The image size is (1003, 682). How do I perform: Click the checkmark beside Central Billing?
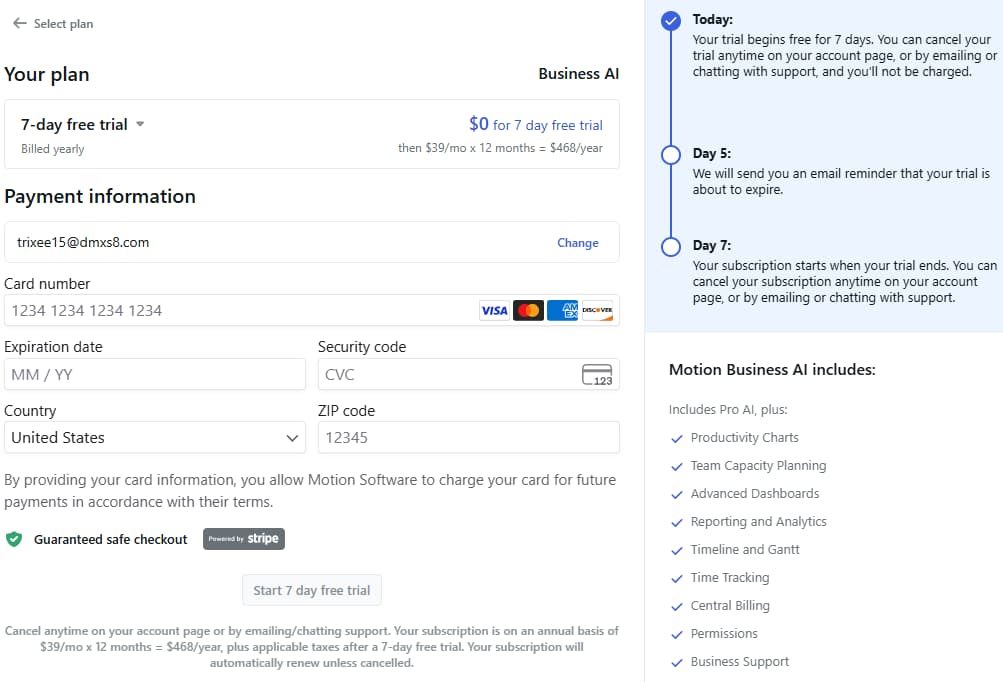point(677,607)
